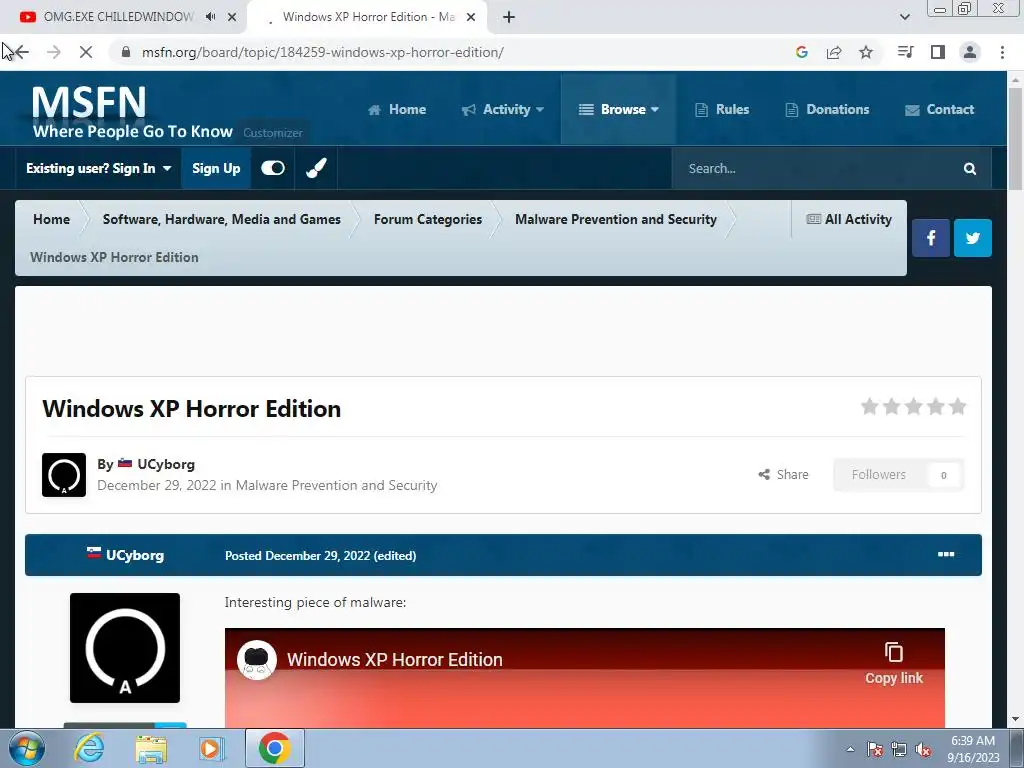Mute the YouTube tab speaker icon

pos(210,17)
